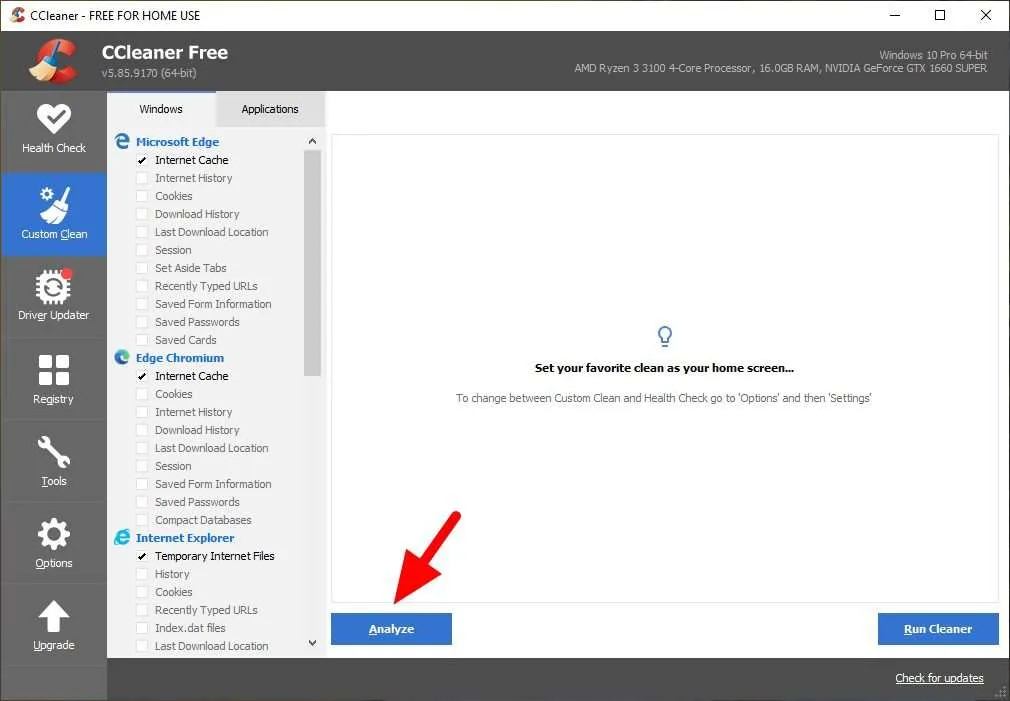Open the Options gear icon

pyautogui.click(x=53, y=534)
